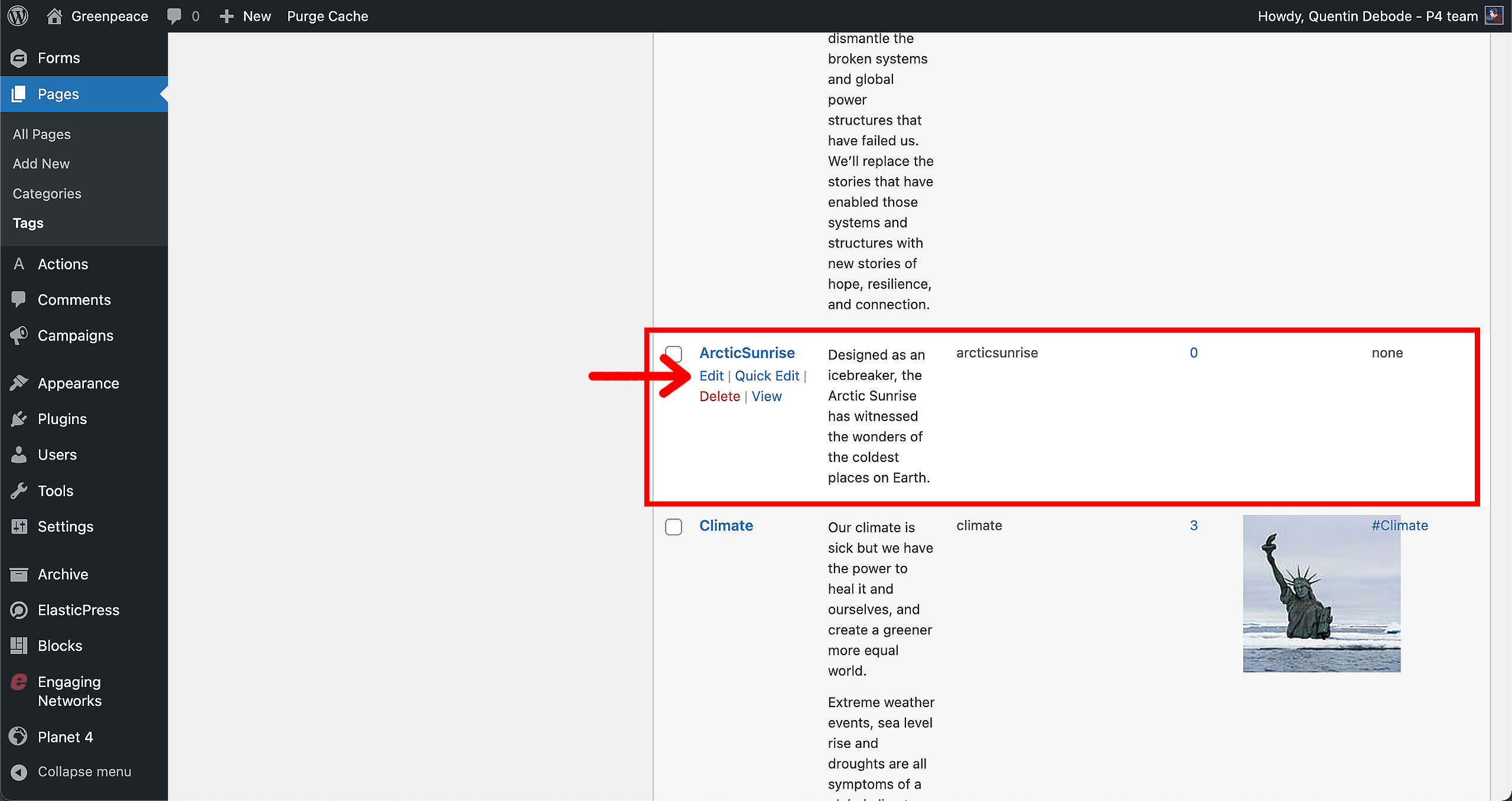
Task: Click the climate slug text
Action: 979,525
